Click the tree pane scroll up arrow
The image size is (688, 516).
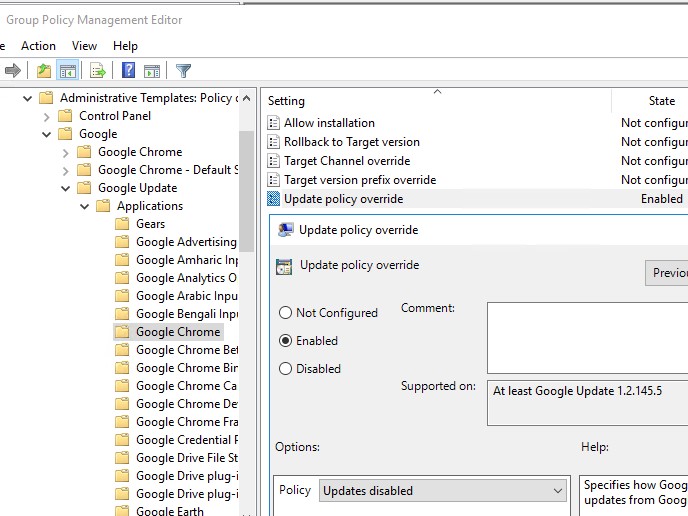coord(247,98)
